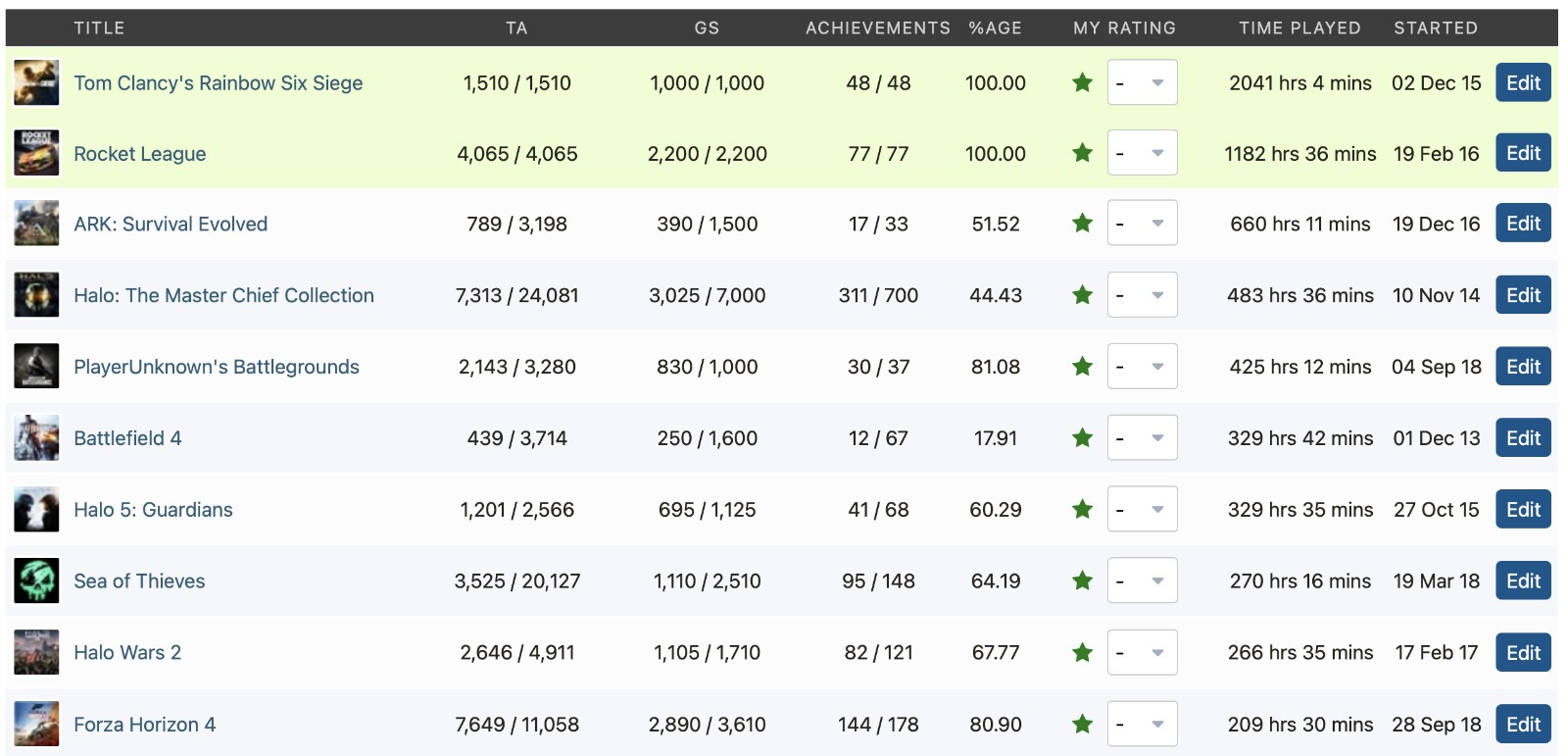Screen dimensions: 1568x756
Task: Click the star icon for Halo 5: Guardians
Action: point(1082,510)
